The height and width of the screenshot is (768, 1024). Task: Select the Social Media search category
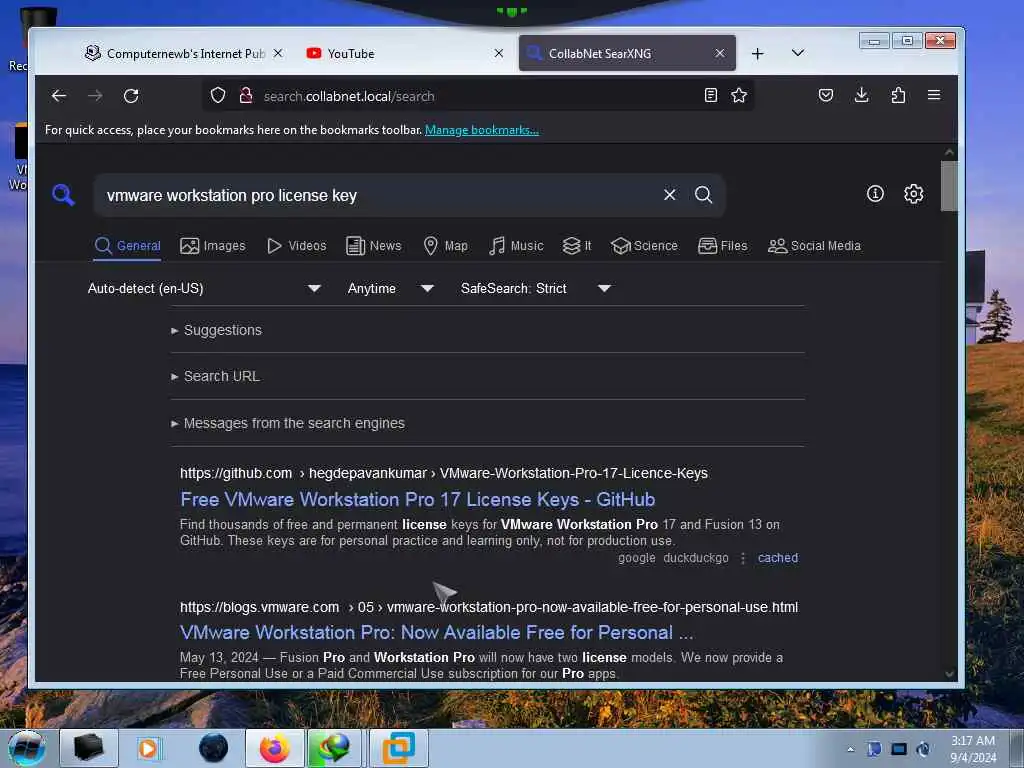point(814,246)
